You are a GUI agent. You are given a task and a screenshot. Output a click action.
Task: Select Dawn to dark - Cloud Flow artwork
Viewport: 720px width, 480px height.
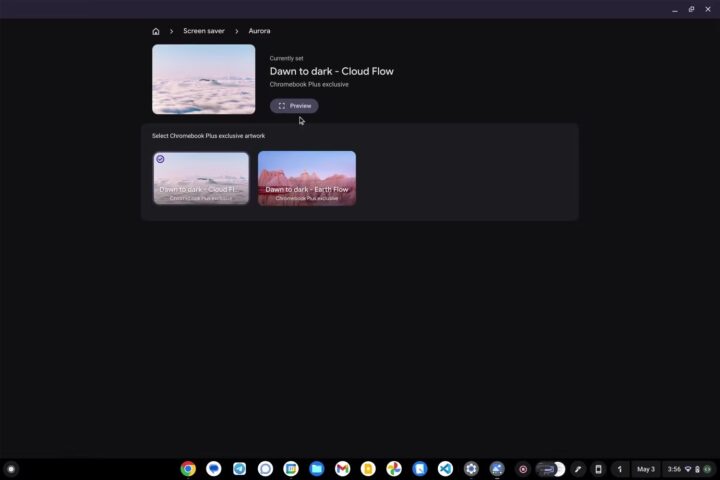pos(201,178)
